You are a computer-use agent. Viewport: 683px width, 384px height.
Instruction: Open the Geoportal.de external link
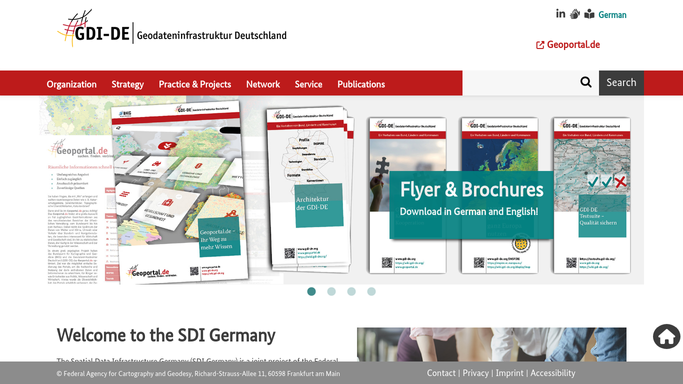tap(568, 44)
